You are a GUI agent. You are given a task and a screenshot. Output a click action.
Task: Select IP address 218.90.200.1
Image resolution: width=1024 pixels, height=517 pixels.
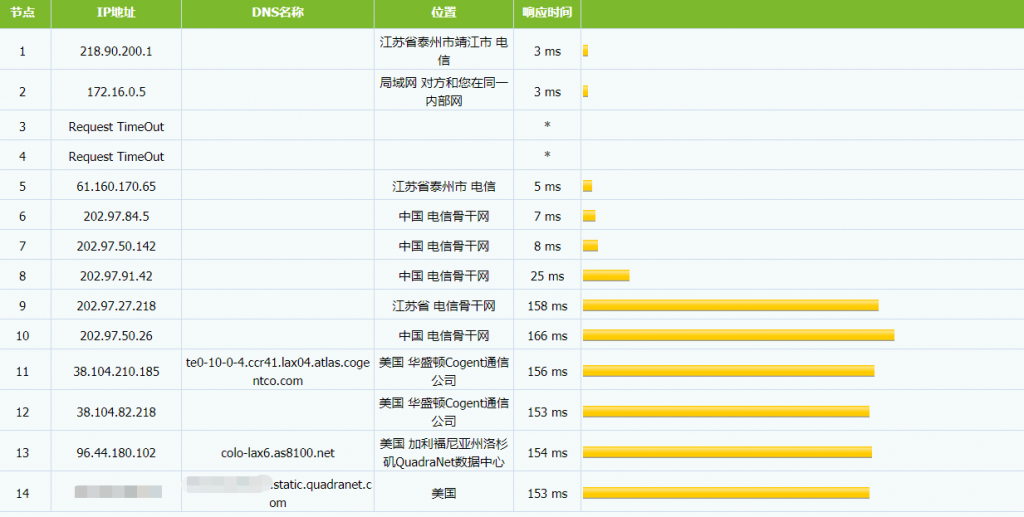[x=116, y=51]
